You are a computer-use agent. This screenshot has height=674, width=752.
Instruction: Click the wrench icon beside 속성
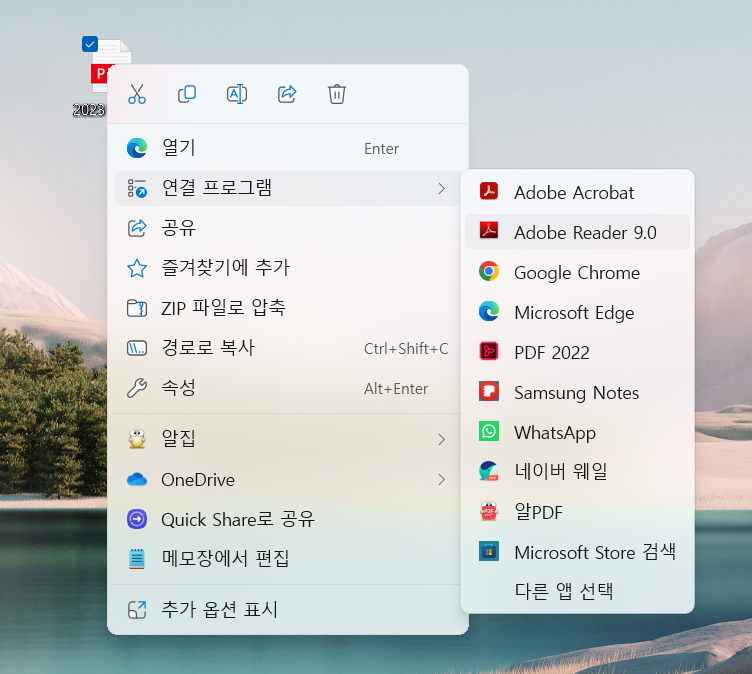[137, 388]
